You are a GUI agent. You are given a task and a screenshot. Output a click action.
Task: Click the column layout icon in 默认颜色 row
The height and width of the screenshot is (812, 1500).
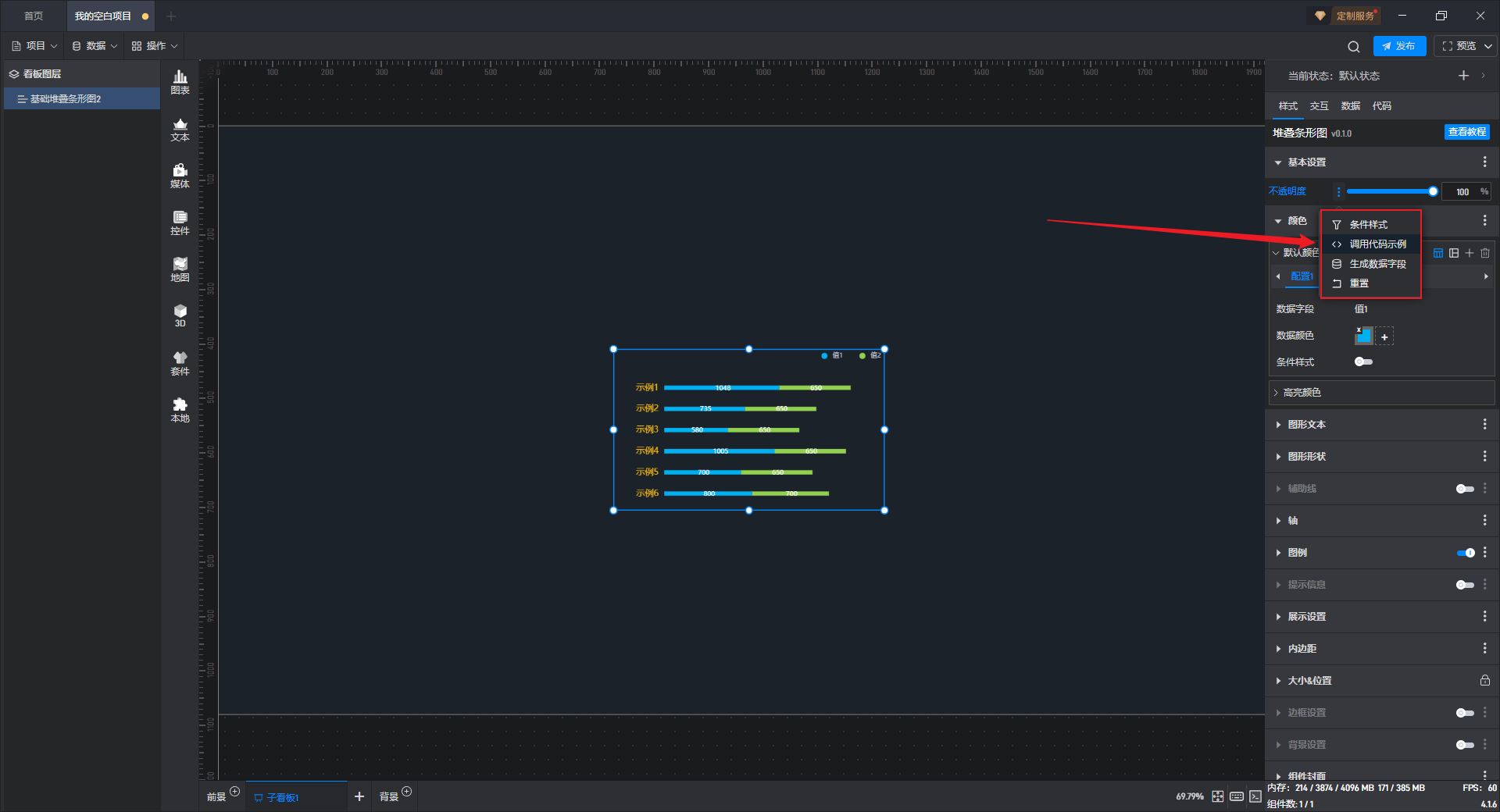point(1454,253)
